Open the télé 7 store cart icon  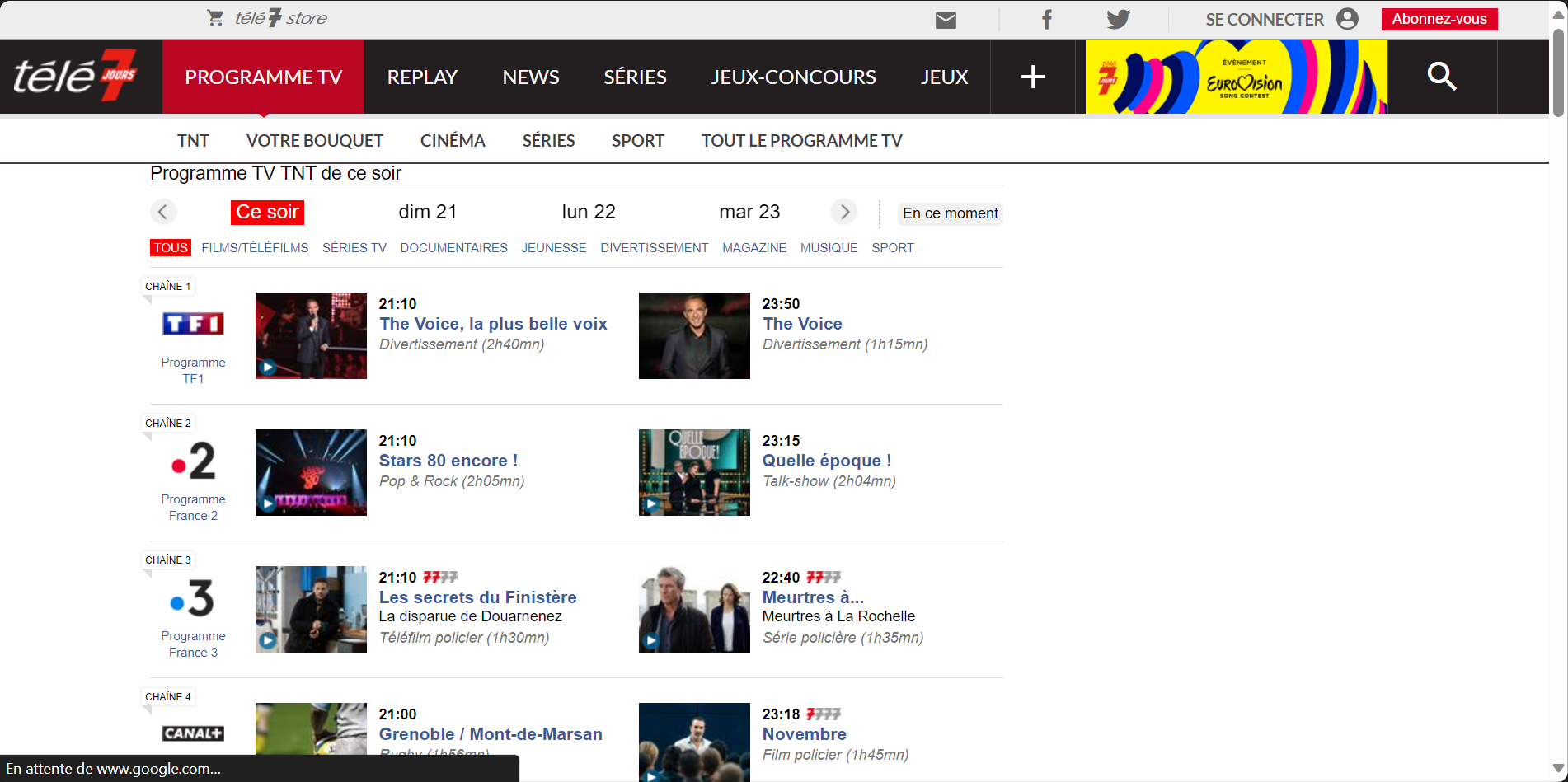coord(215,18)
